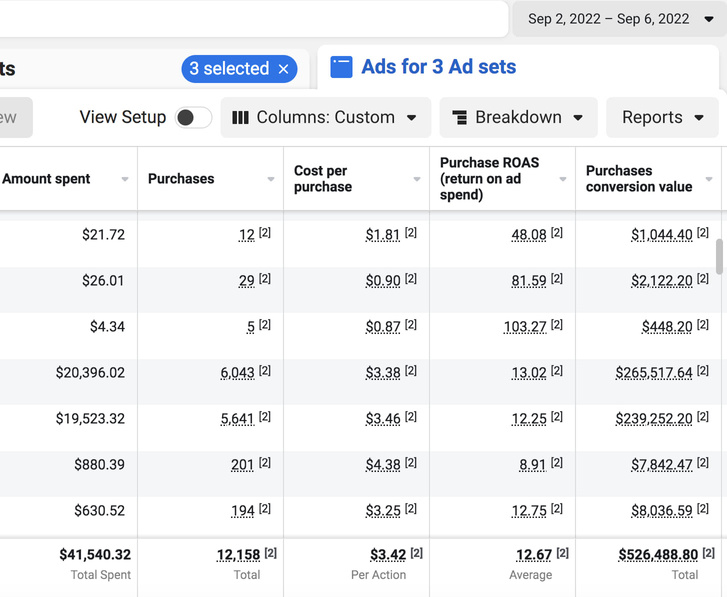This screenshot has width=727, height=597.
Task: Open the Columns: Custom dropdown
Action: [325, 117]
